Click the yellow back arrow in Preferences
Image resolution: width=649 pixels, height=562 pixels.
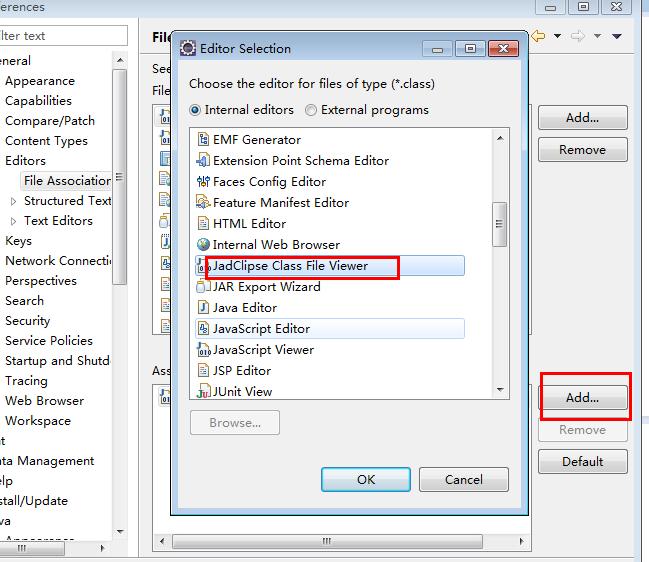(538, 36)
